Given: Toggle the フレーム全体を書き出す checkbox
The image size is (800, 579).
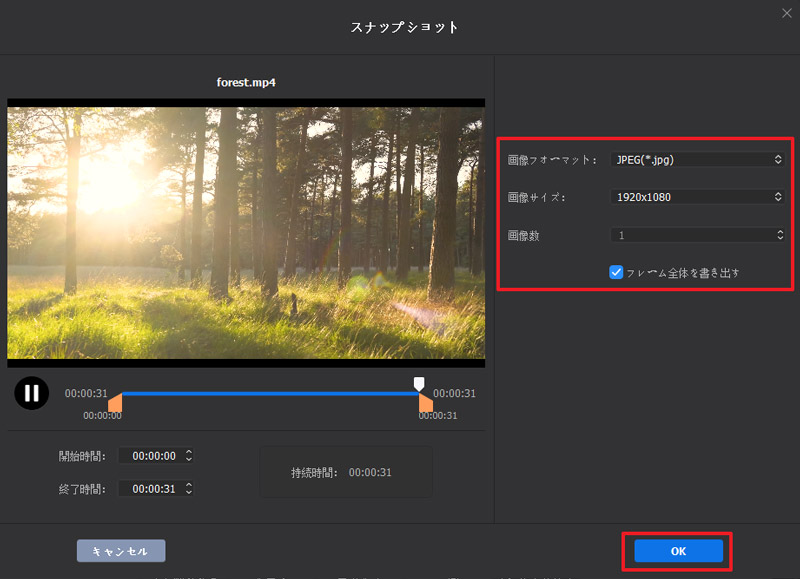Looking at the screenshot, I should pos(617,272).
